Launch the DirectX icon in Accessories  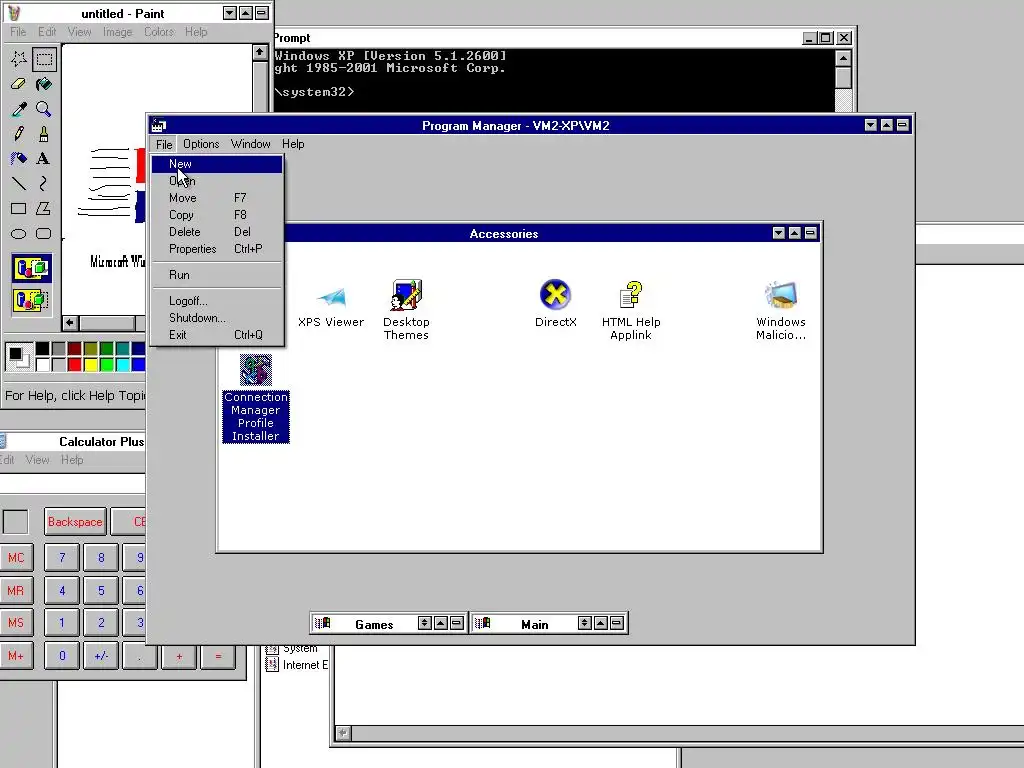point(556,304)
